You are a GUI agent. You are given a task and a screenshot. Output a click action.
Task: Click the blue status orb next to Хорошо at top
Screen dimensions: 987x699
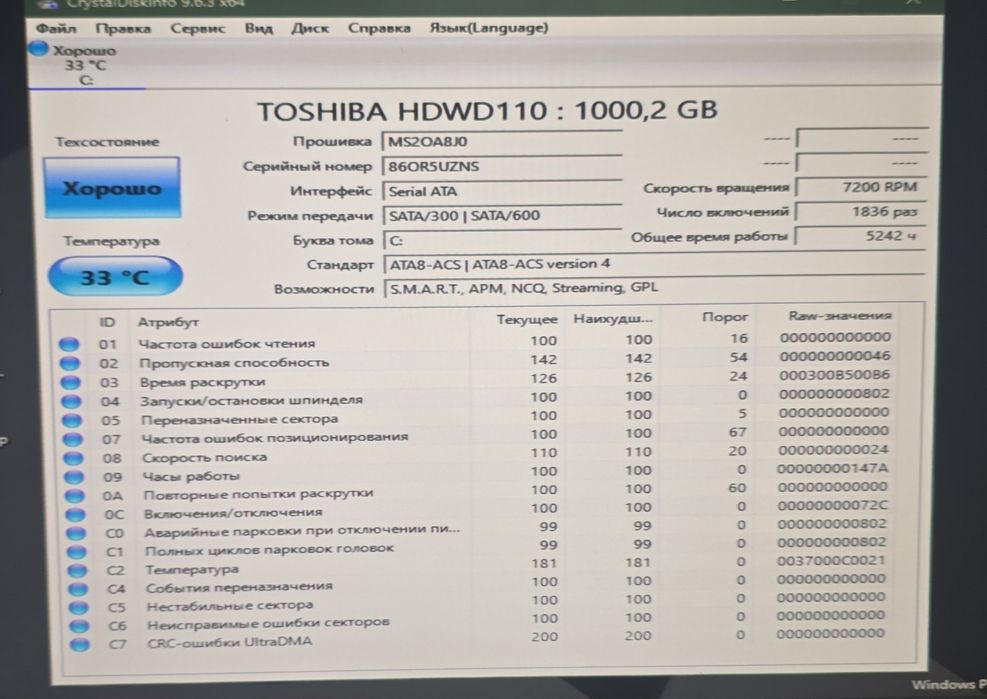[x=38, y=48]
